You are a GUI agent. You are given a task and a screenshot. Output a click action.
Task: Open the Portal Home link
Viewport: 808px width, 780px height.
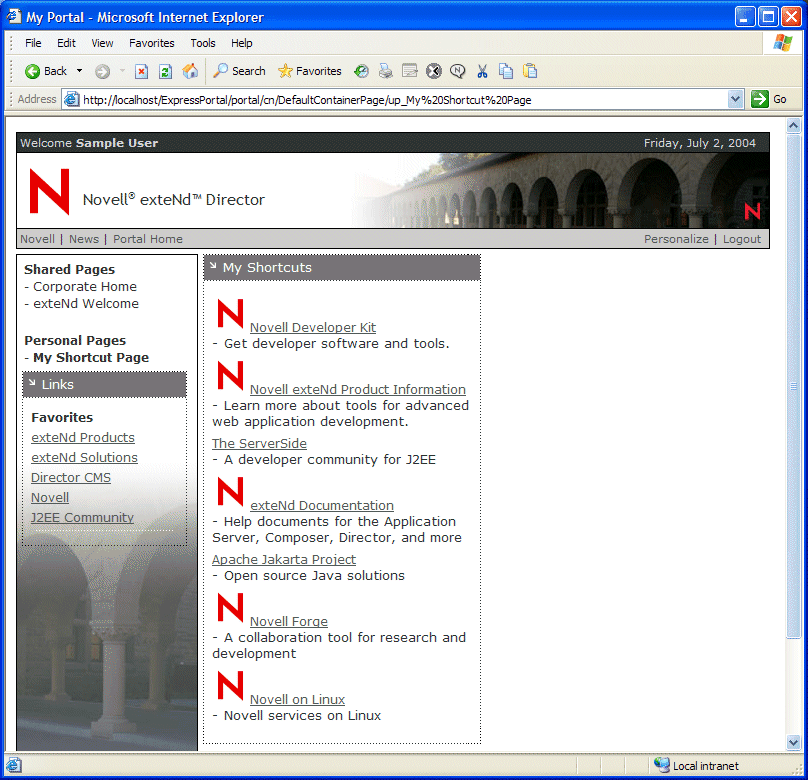point(148,239)
